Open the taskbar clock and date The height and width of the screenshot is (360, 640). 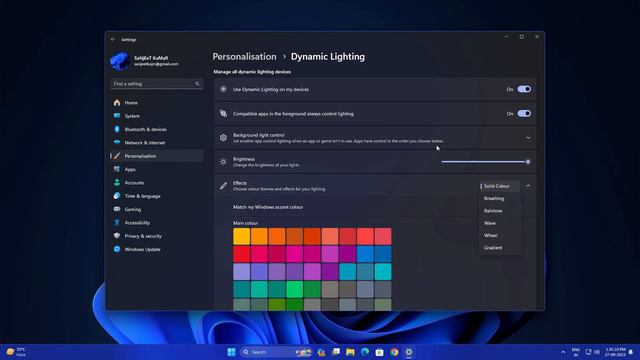coord(615,352)
